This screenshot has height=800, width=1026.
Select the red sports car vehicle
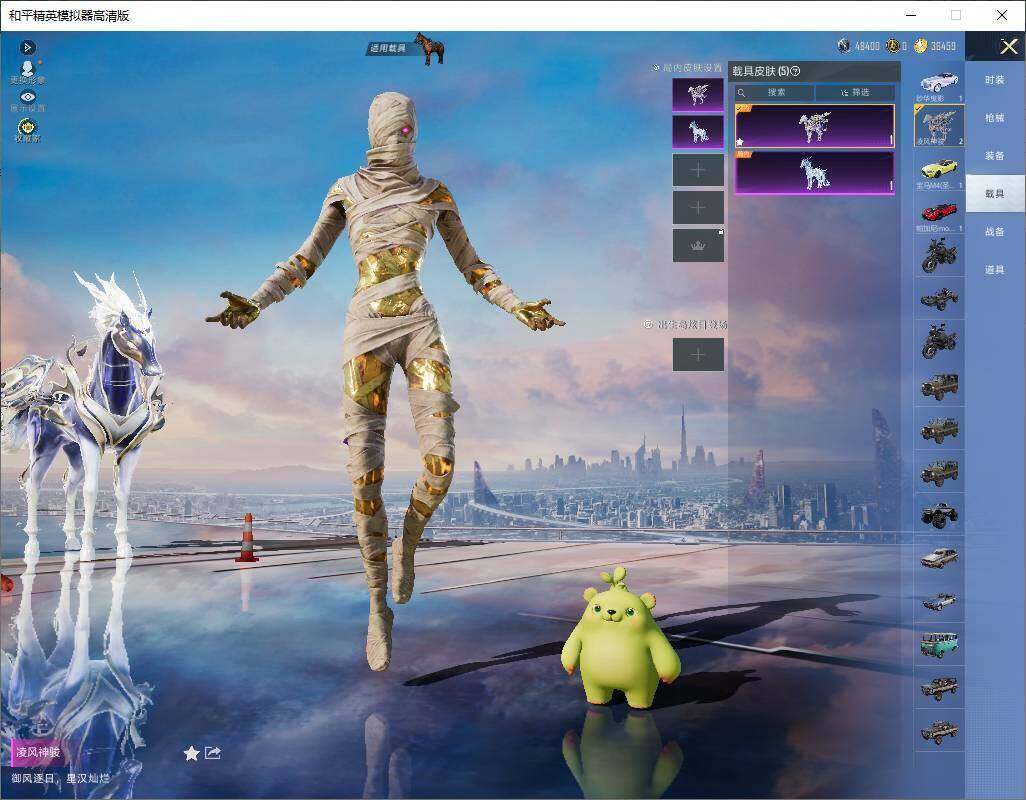(939, 213)
